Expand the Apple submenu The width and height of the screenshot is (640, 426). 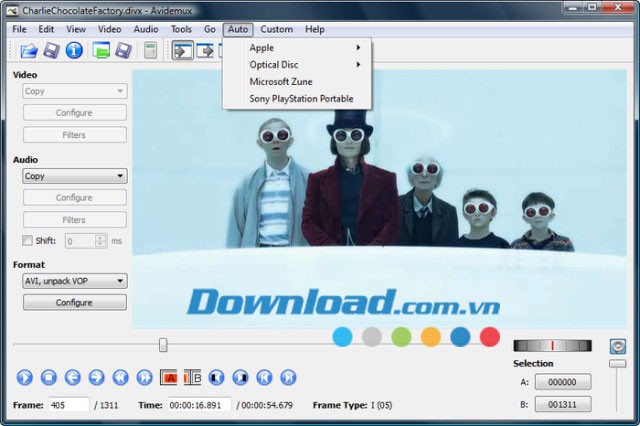point(297,47)
